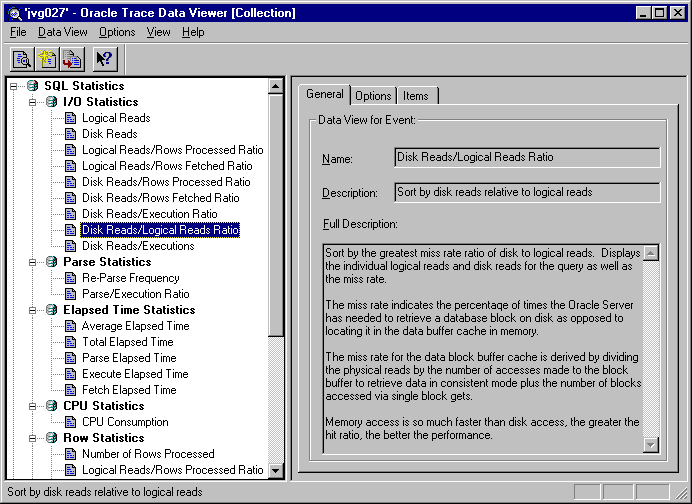This screenshot has height=504, width=692.
Task: Collapse the Elapsed Time Statistics branch
Action: (33, 310)
